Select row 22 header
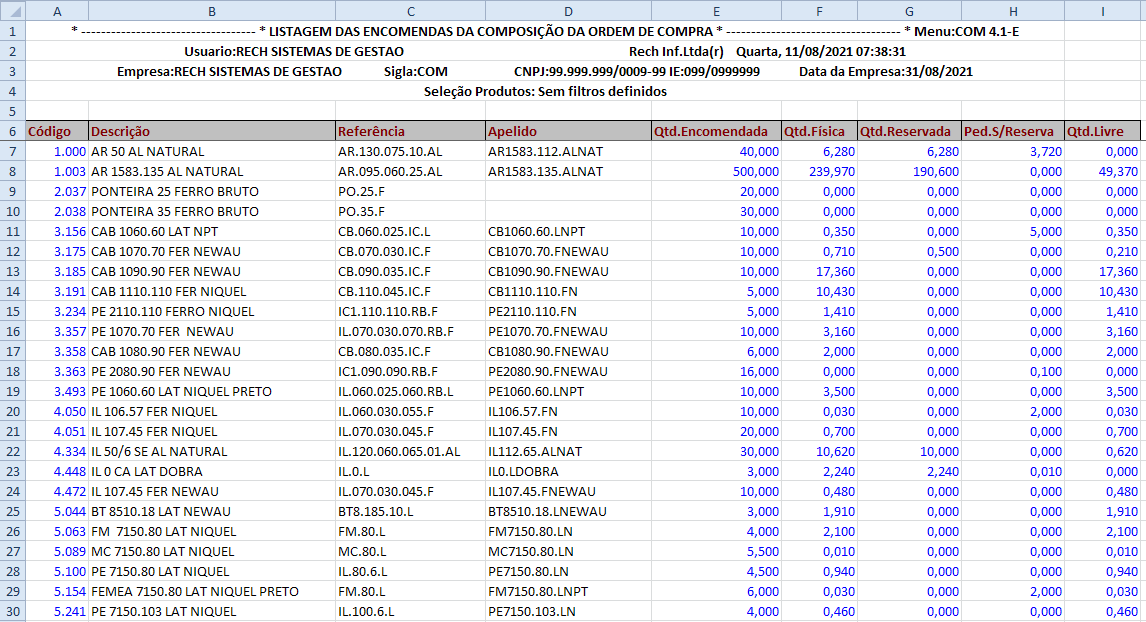Viewport: 1146px width, 622px height. click(12, 451)
